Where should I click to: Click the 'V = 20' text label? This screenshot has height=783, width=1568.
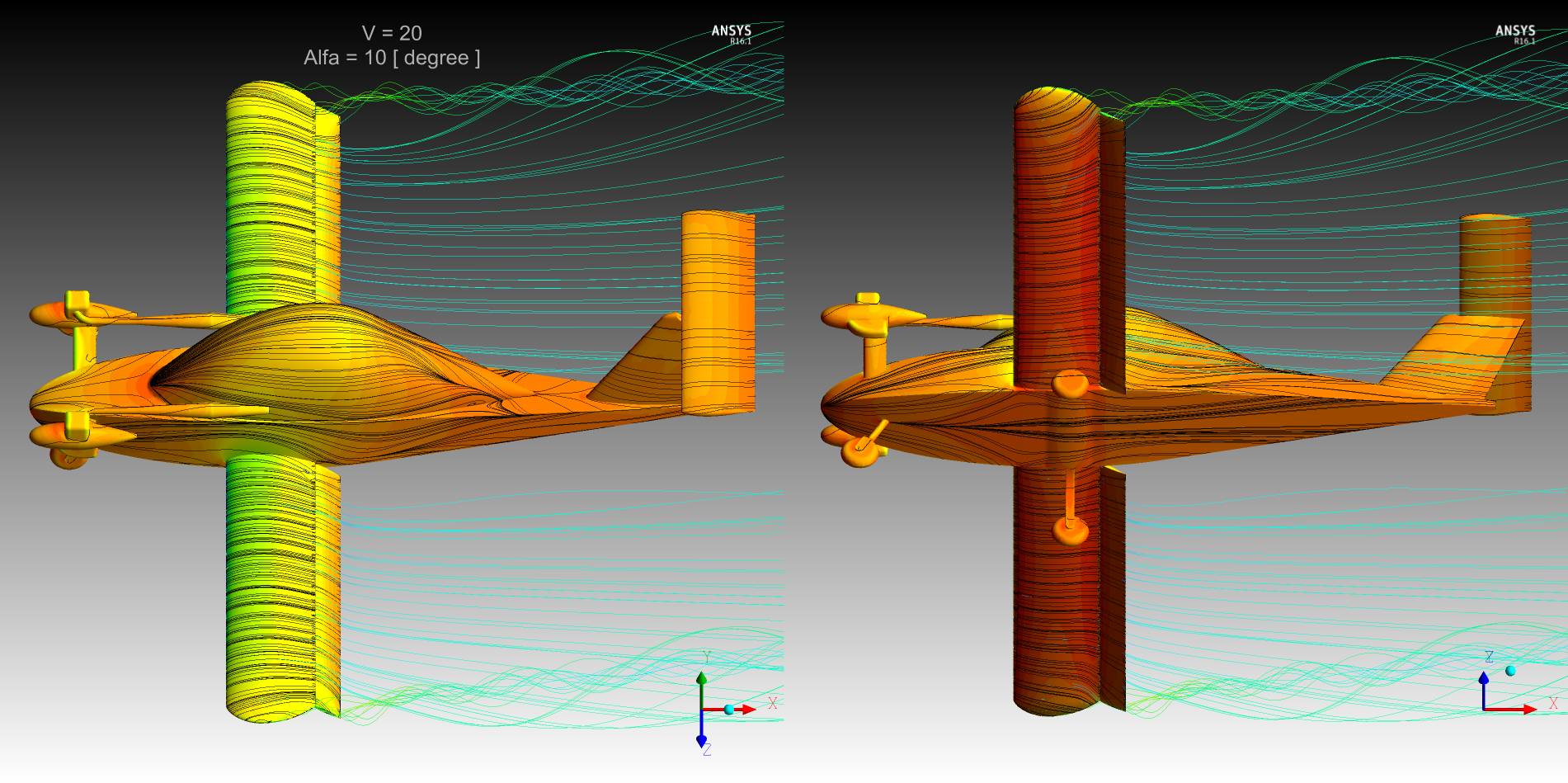click(392, 33)
